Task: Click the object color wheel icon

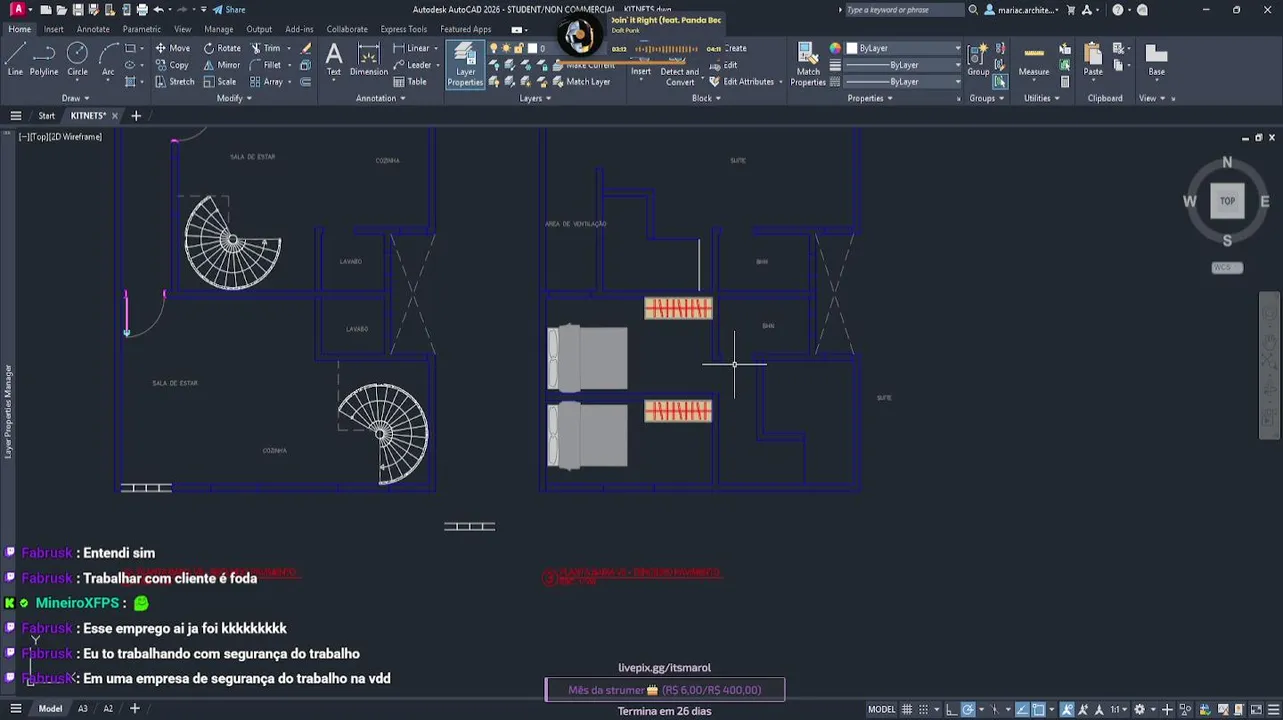Action: 835,48
